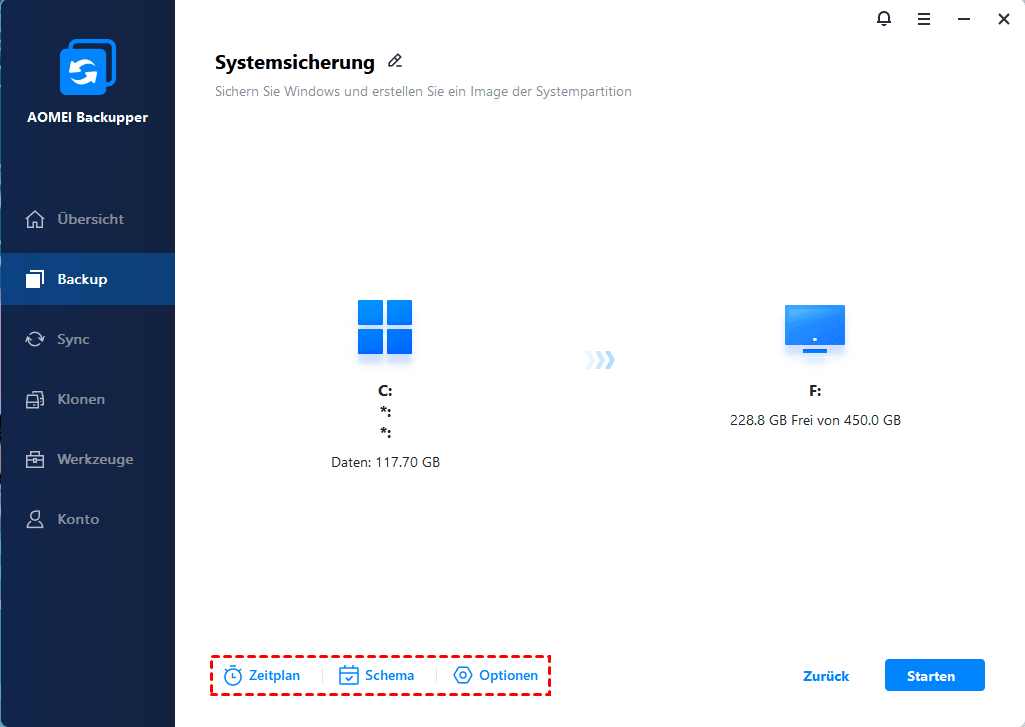Open the Übersicht home section
Image resolution: width=1025 pixels, height=727 pixels.
point(88,219)
